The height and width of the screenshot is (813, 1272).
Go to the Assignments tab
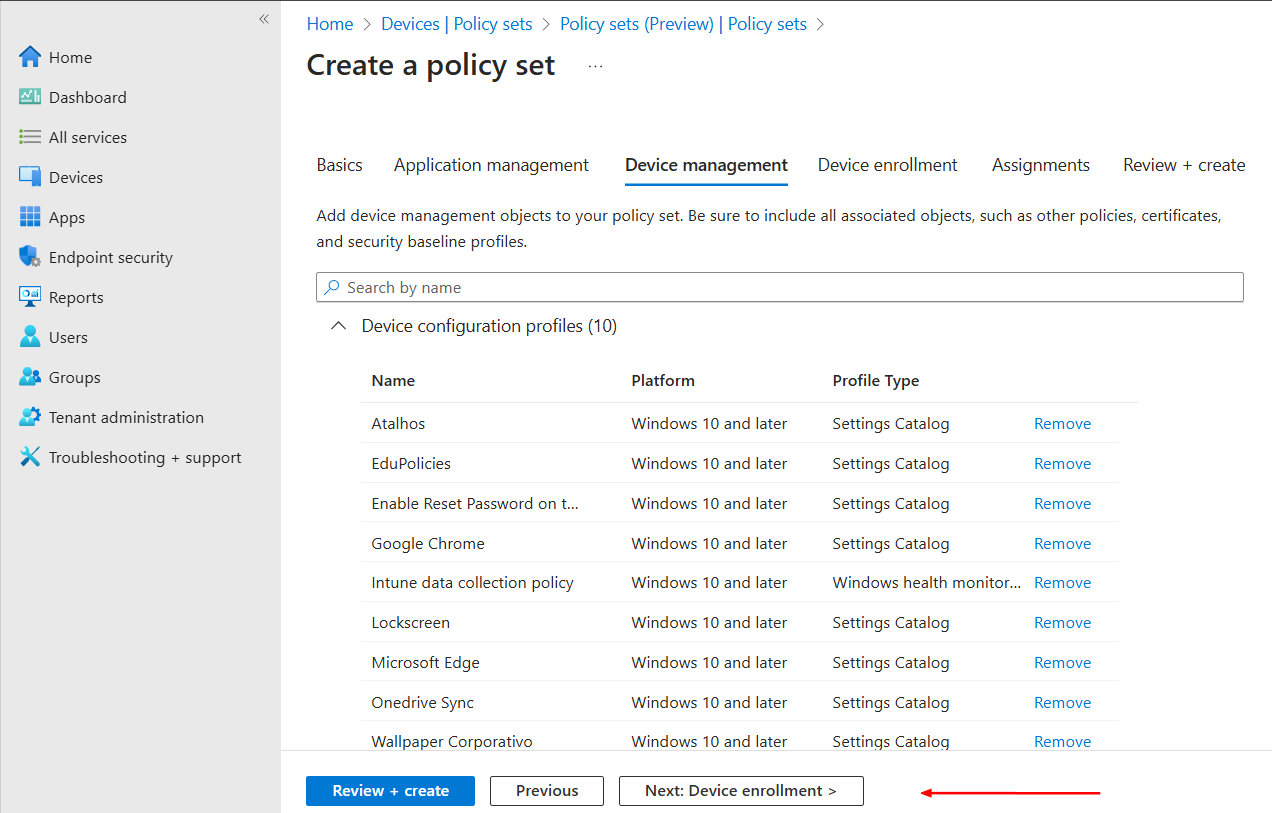(x=1041, y=165)
